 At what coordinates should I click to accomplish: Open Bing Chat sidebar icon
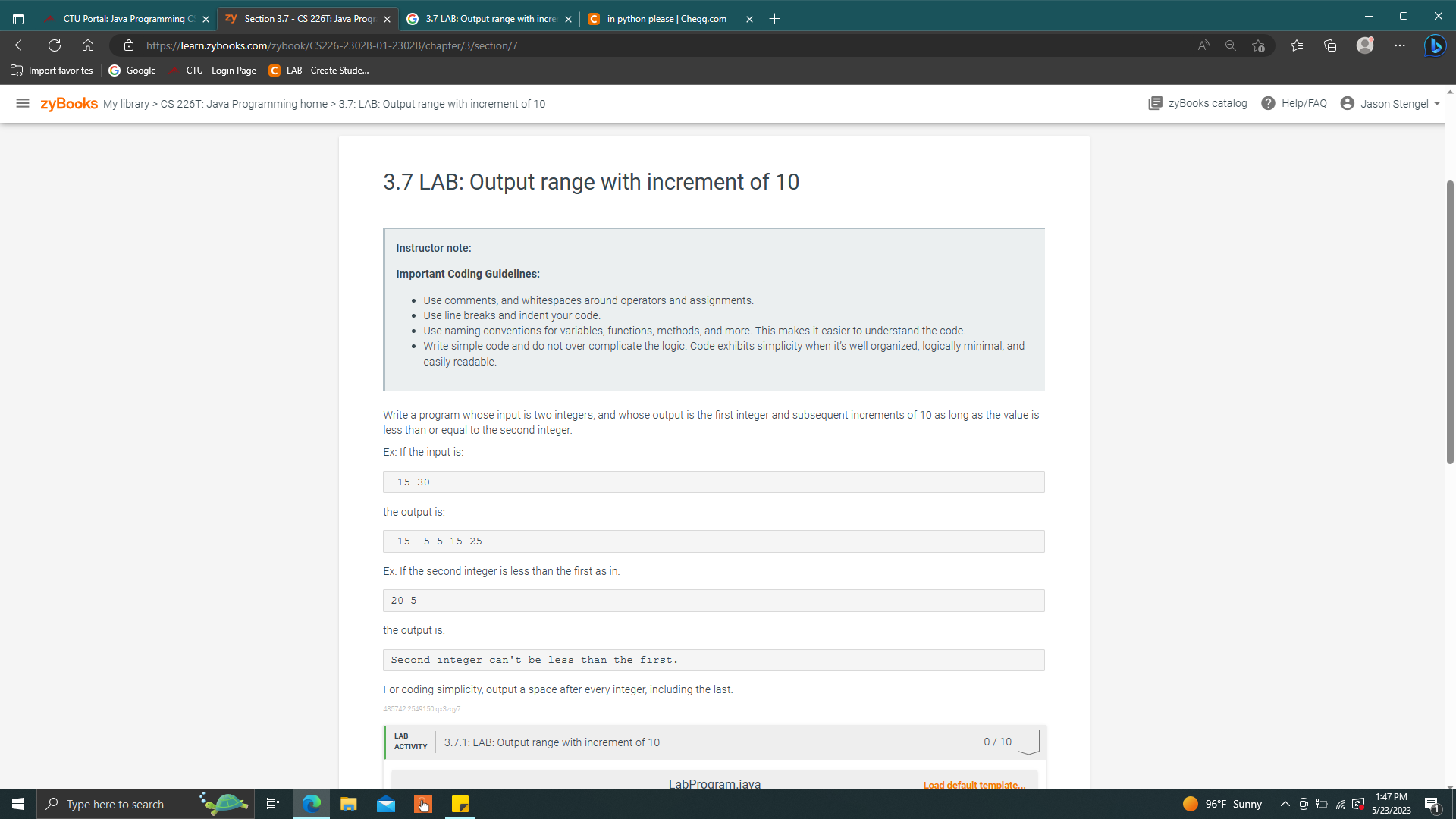1435,45
